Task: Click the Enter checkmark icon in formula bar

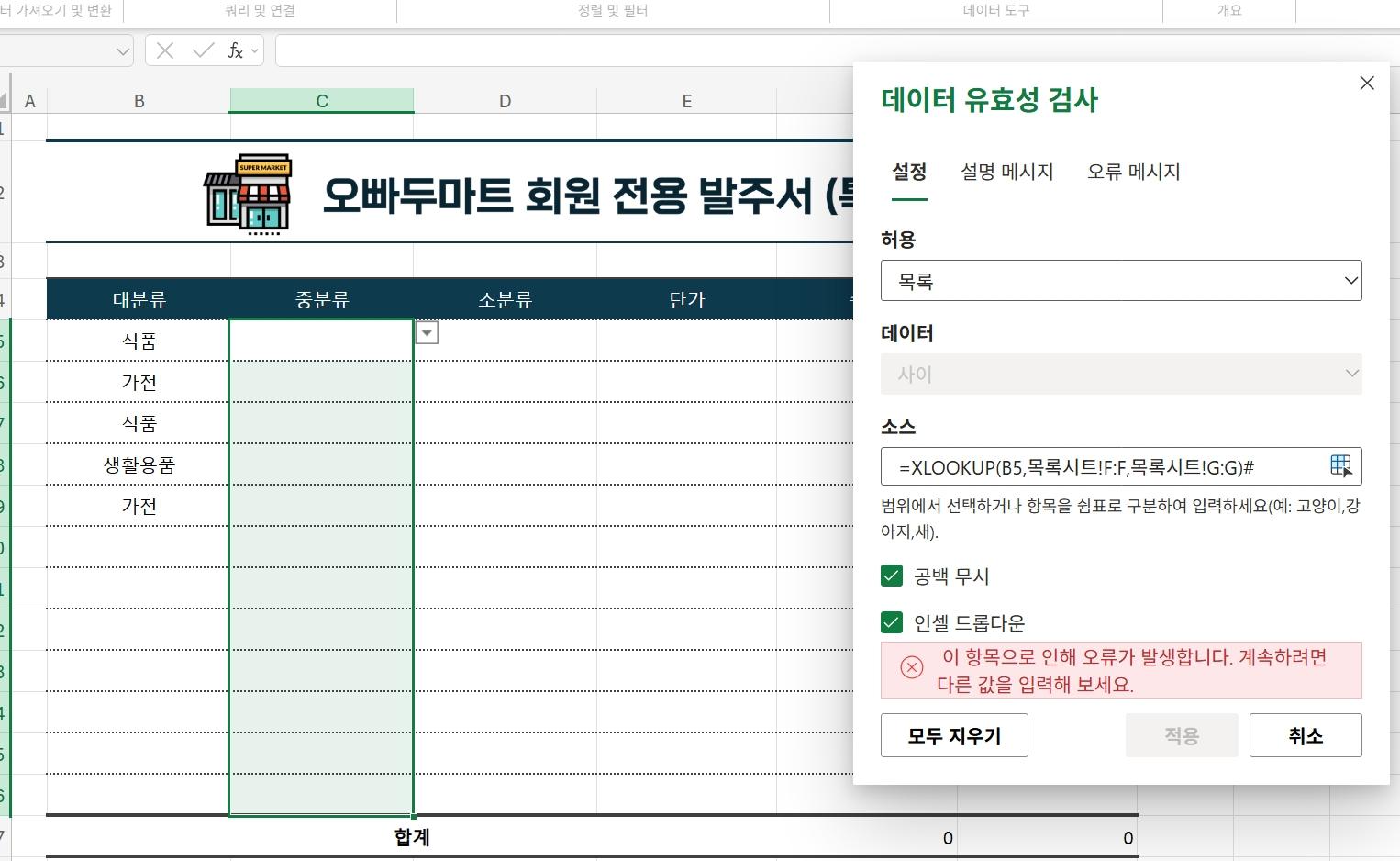Action: [202, 50]
